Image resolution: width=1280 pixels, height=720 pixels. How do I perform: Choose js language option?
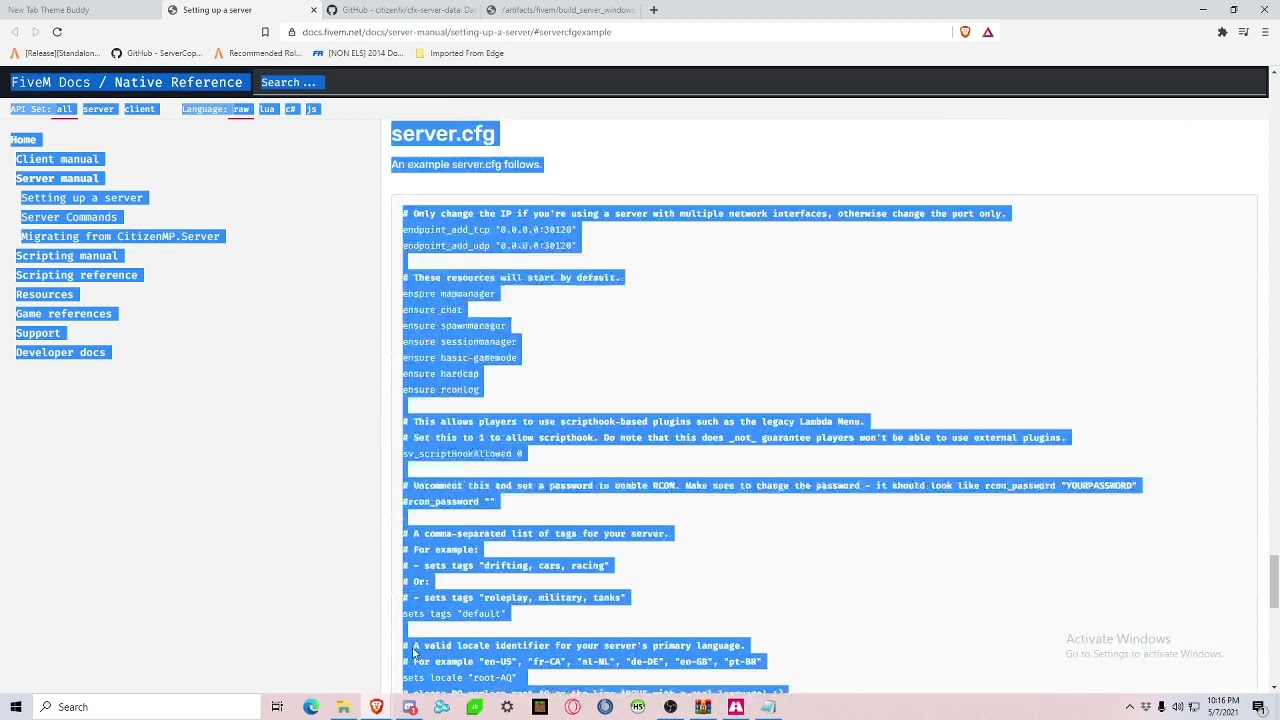pyautogui.click(x=312, y=109)
